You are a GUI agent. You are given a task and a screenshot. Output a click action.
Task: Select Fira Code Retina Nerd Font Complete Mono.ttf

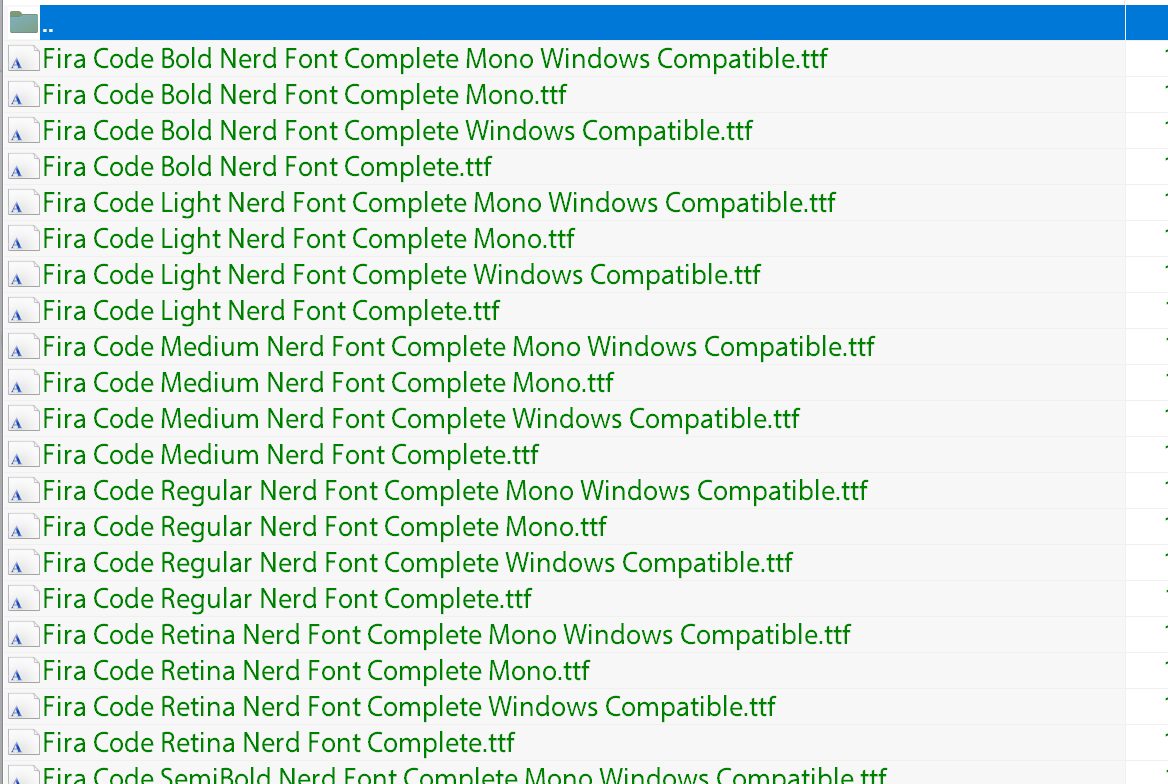316,671
